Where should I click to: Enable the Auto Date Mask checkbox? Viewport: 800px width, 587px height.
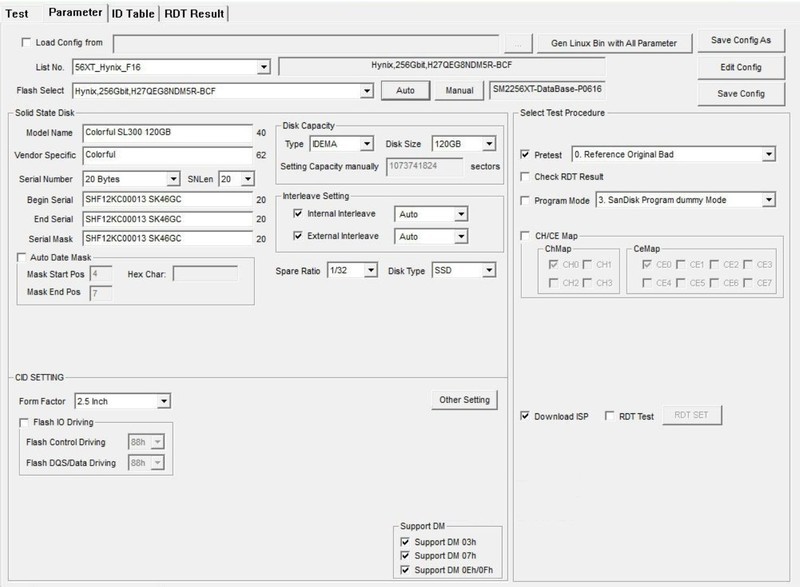coord(23,257)
